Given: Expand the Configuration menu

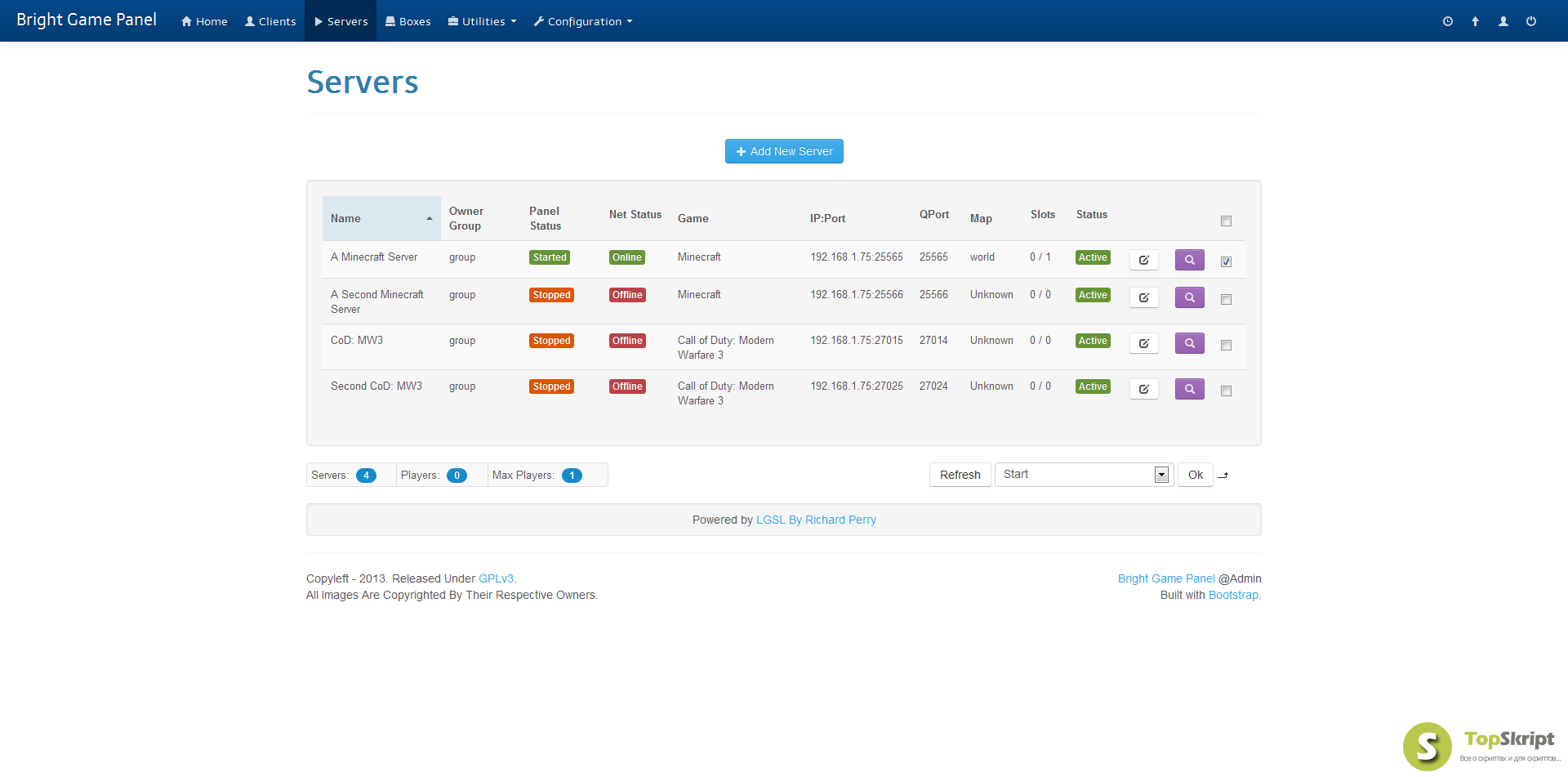Looking at the screenshot, I should coord(583,21).
